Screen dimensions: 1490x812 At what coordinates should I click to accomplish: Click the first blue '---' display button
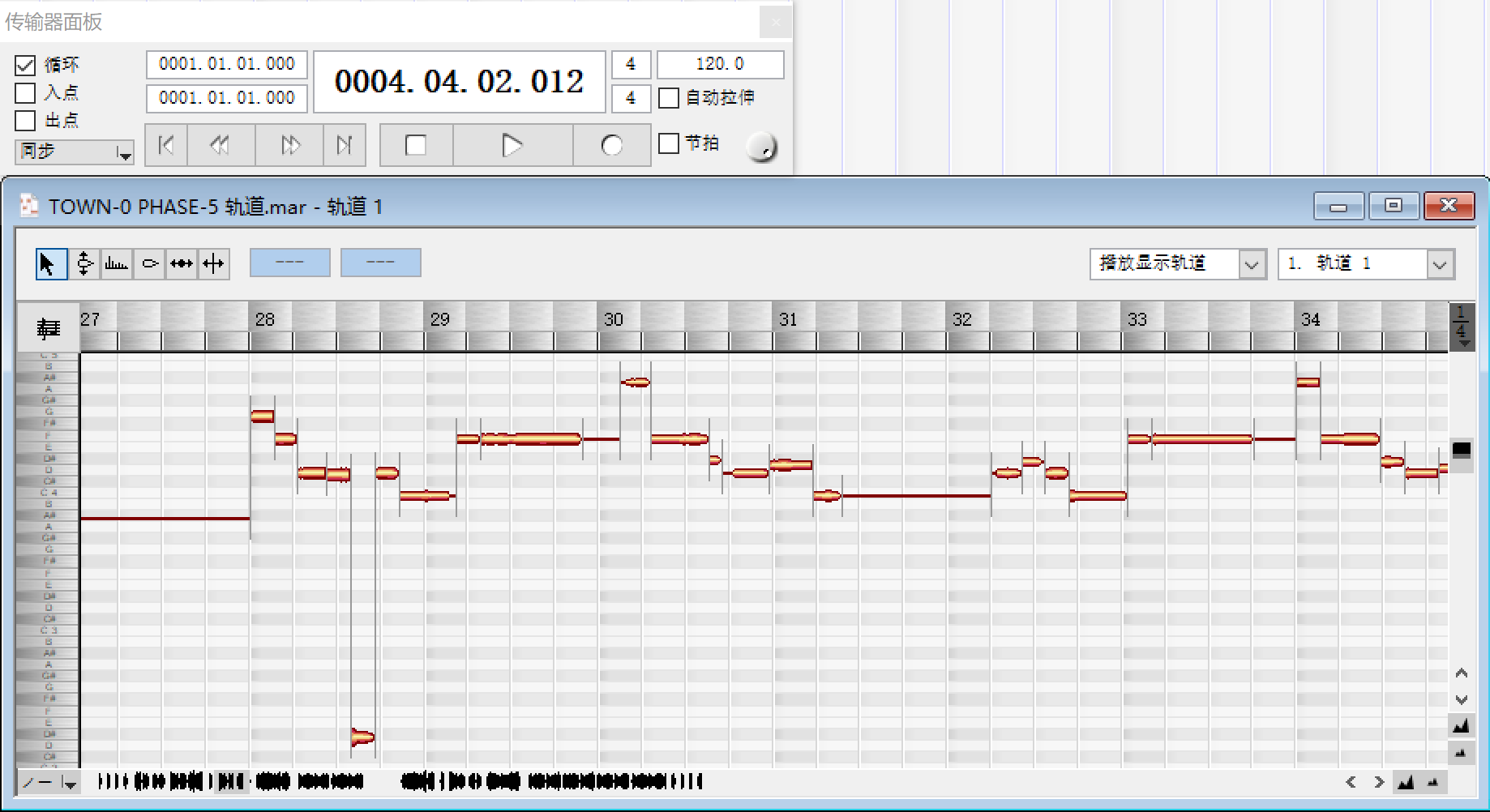(289, 263)
